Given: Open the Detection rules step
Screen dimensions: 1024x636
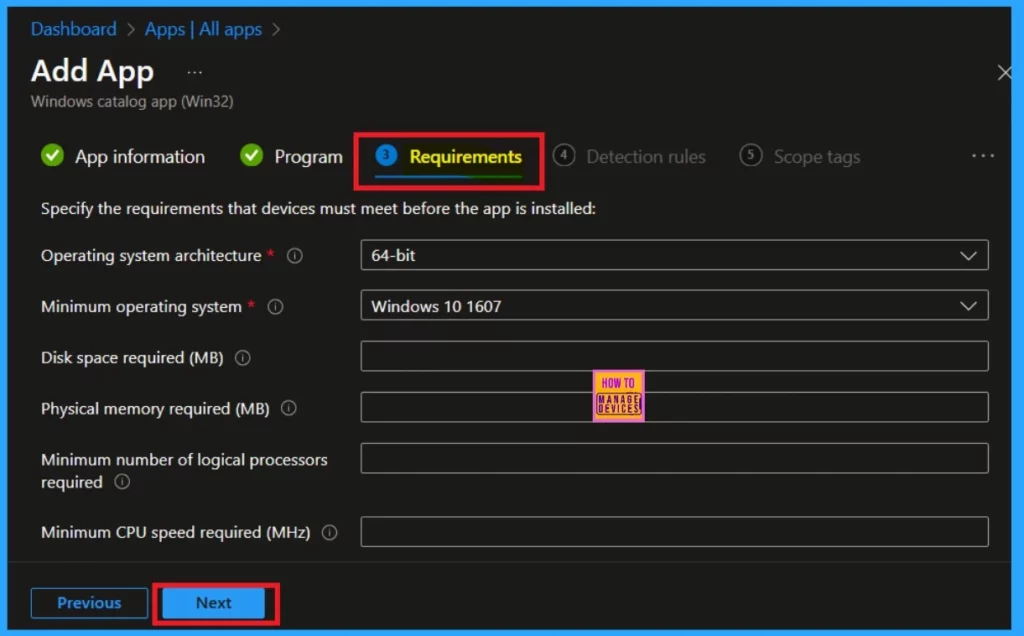Looking at the screenshot, I should click(x=629, y=156).
